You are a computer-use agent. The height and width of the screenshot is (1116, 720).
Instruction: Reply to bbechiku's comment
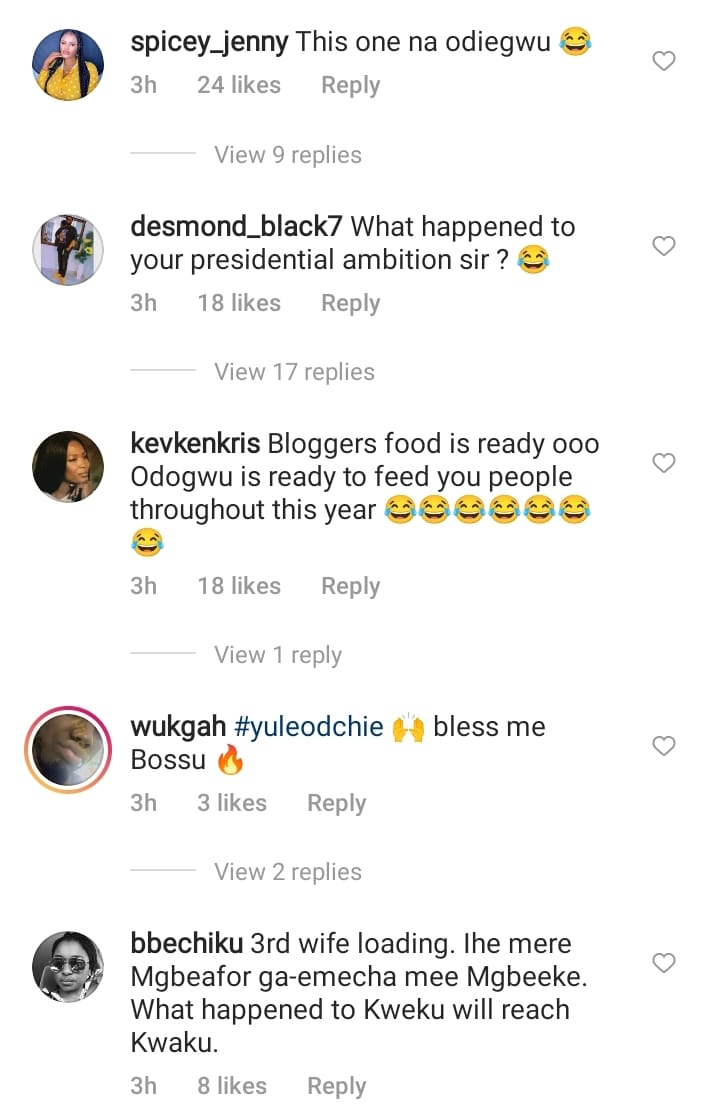point(336,1086)
